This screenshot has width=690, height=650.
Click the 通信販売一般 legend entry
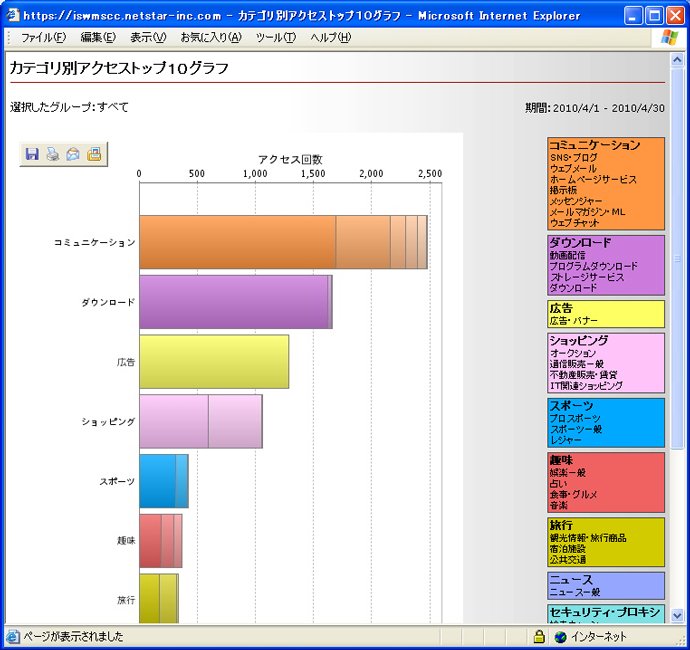click(x=576, y=364)
